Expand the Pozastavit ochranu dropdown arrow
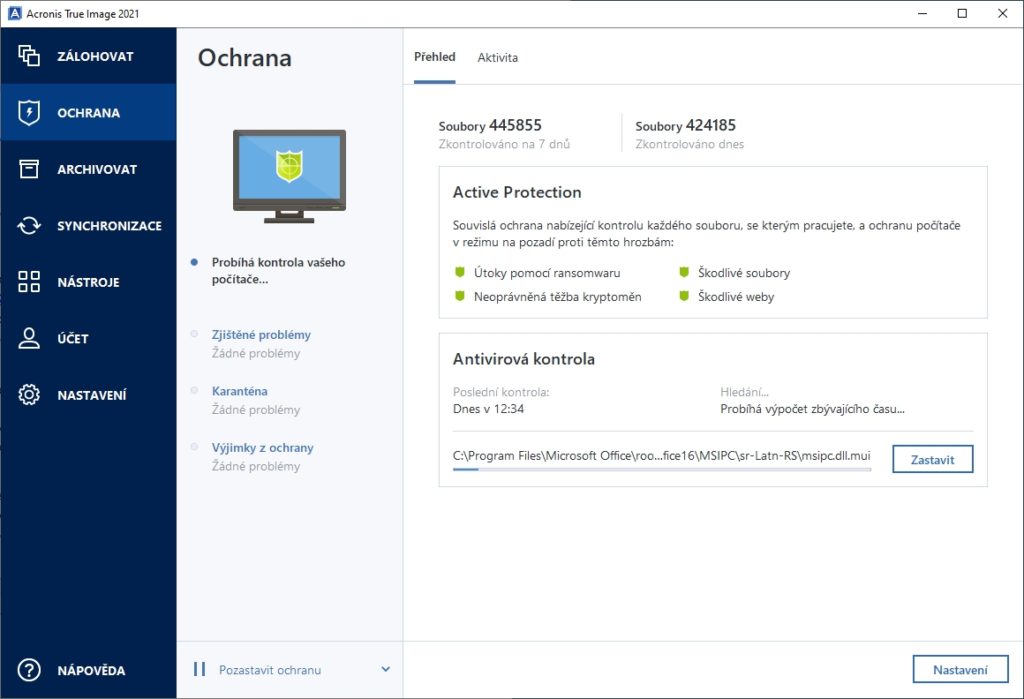This screenshot has height=699, width=1024. point(386,670)
